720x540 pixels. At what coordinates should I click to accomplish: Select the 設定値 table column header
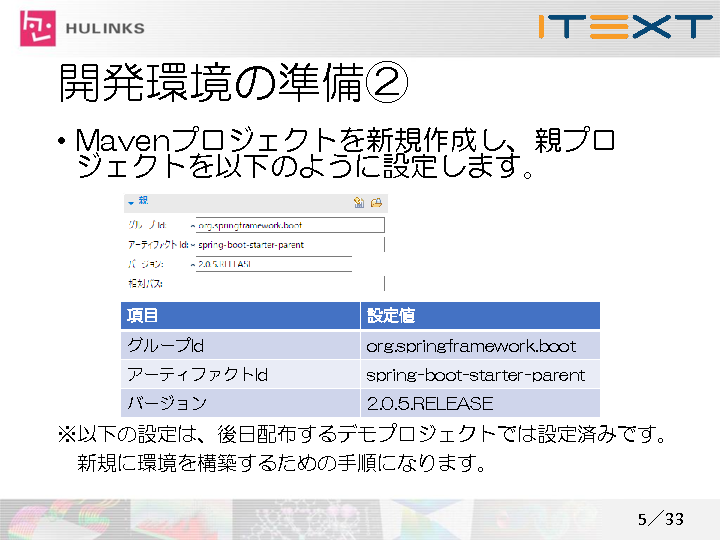click(480, 316)
